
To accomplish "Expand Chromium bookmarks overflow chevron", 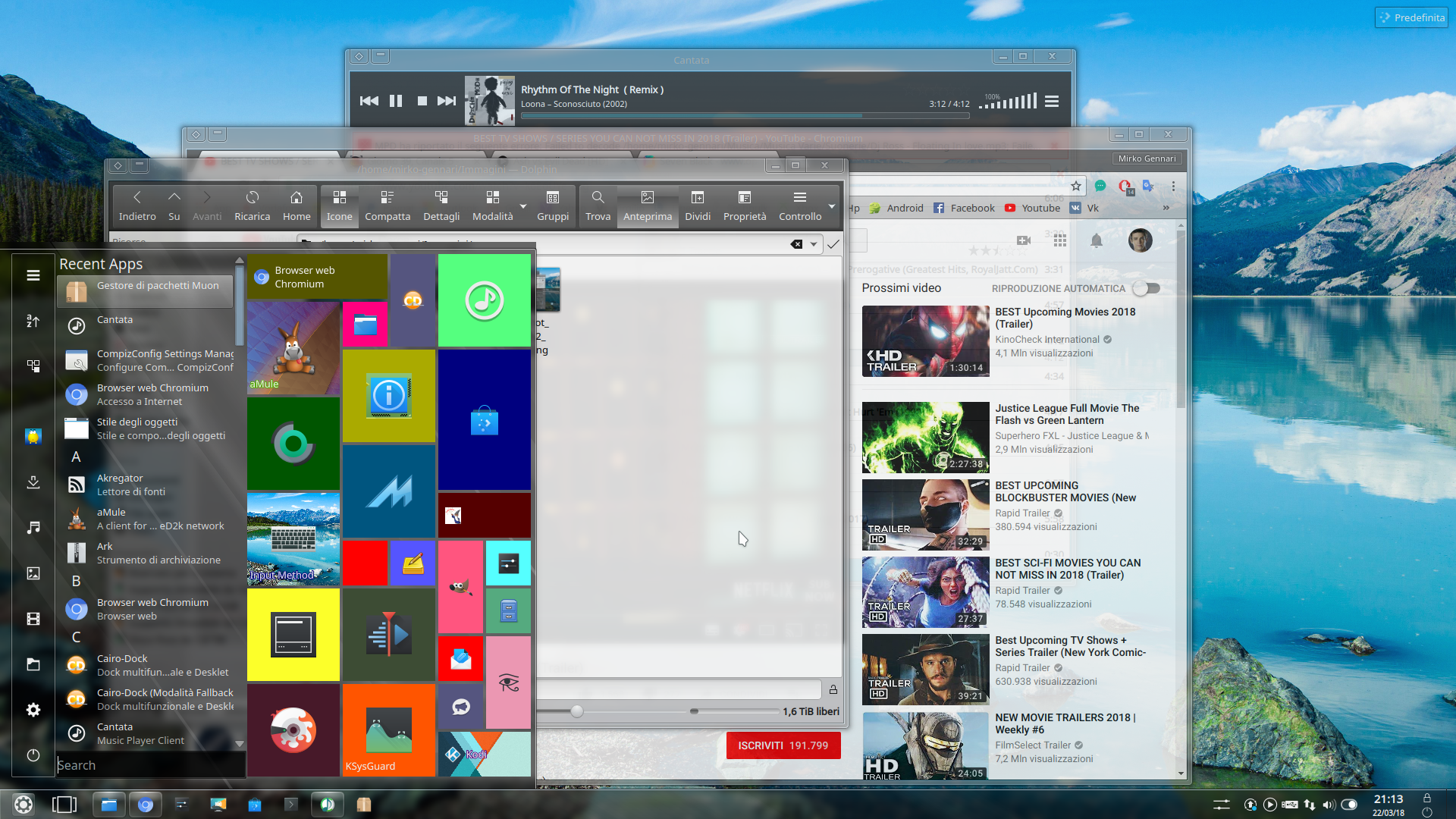I will point(1166,208).
